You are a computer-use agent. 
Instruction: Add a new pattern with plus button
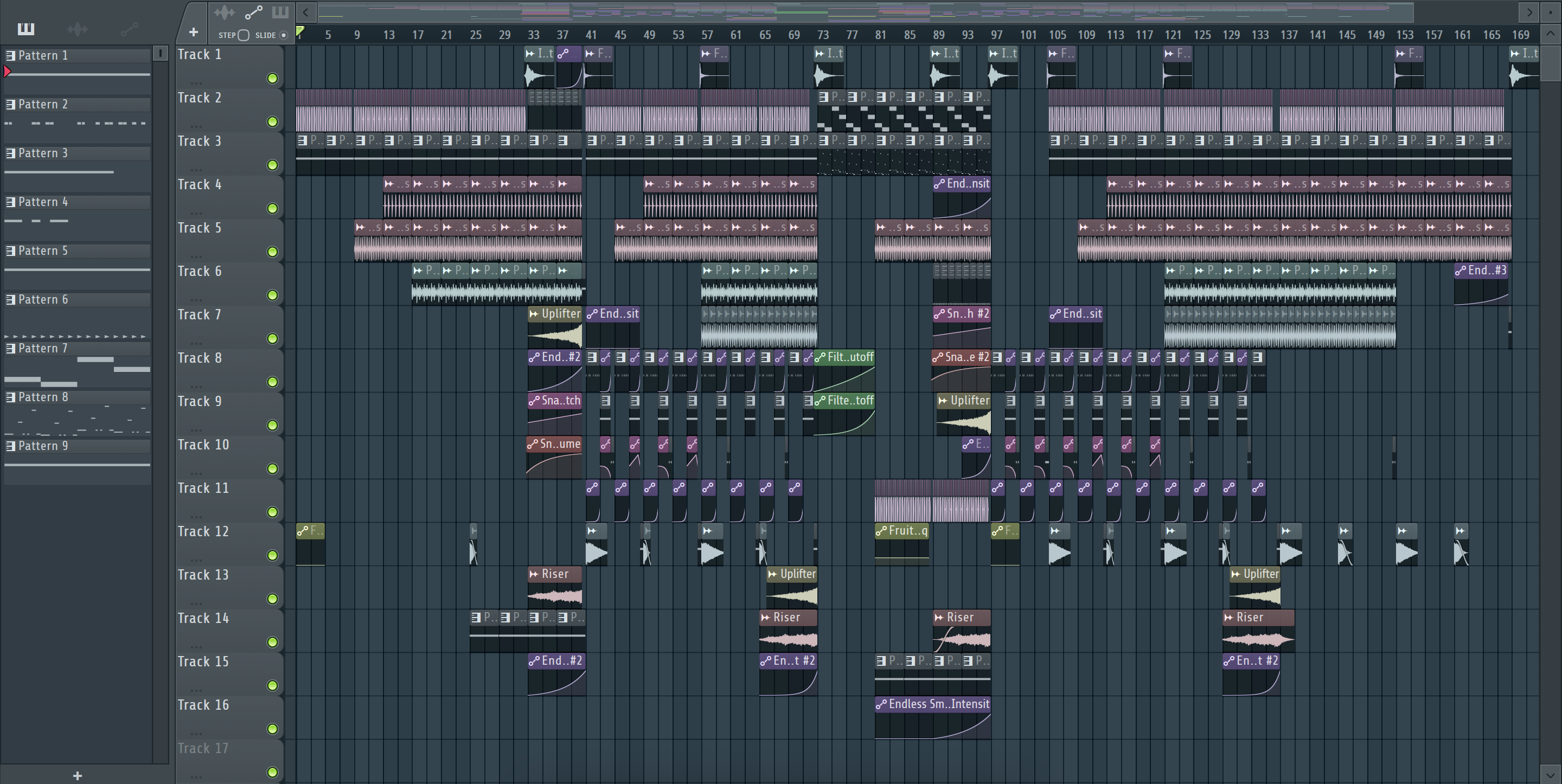pyautogui.click(x=77, y=775)
